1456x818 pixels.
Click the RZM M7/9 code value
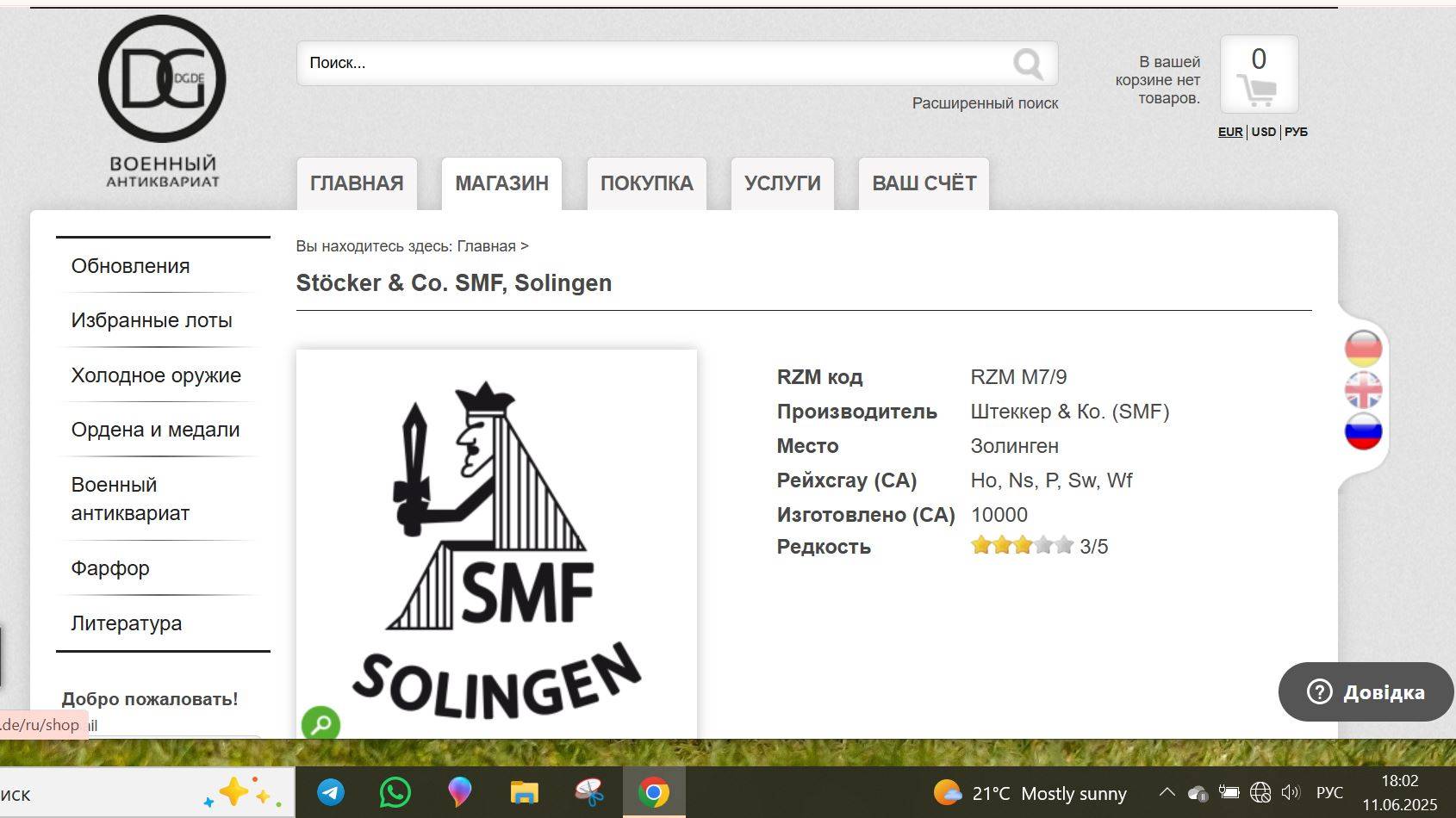(1018, 377)
